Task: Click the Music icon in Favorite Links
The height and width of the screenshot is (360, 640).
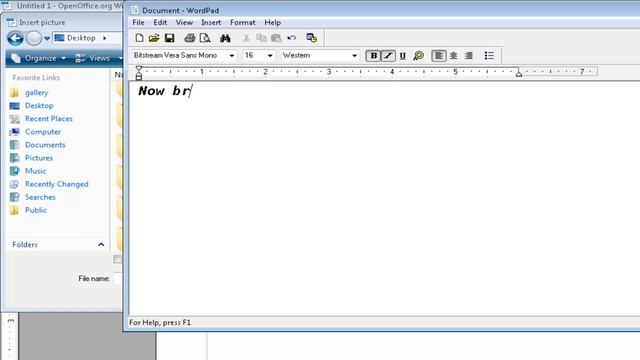Action: (14, 171)
